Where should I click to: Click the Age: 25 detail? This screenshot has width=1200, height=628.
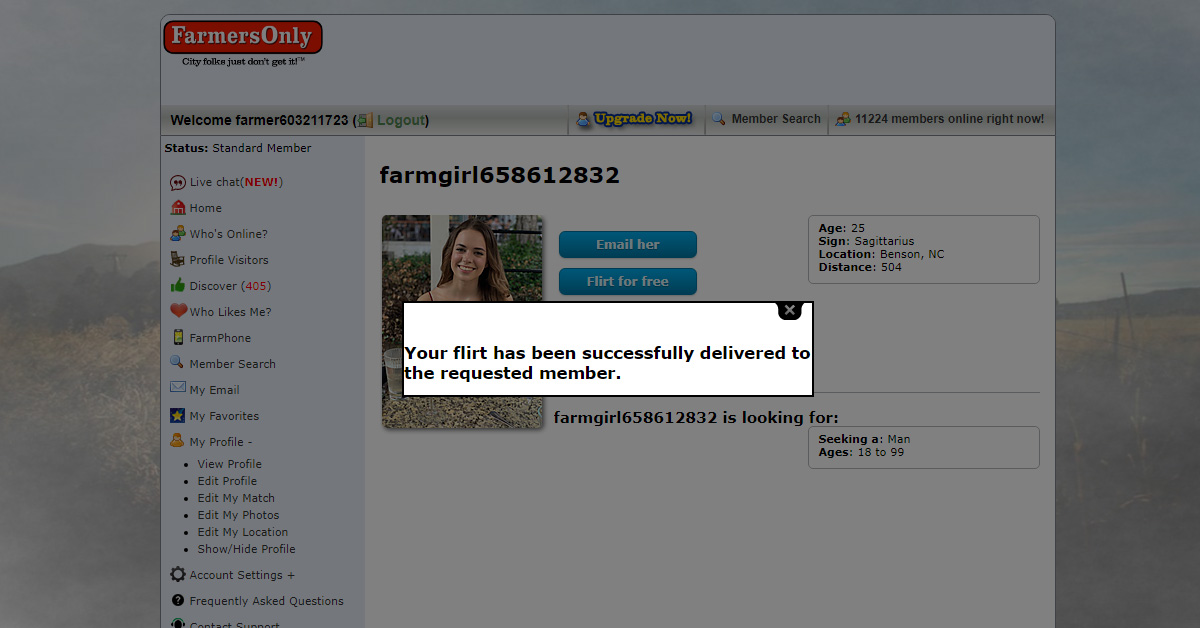pos(842,228)
